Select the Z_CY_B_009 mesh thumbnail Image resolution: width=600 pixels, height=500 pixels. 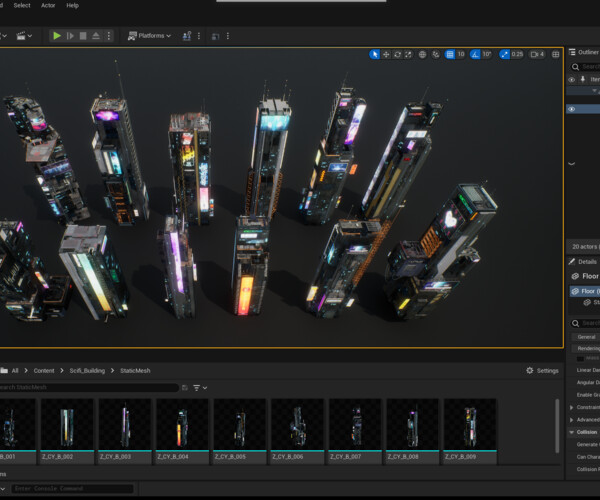[470, 431]
